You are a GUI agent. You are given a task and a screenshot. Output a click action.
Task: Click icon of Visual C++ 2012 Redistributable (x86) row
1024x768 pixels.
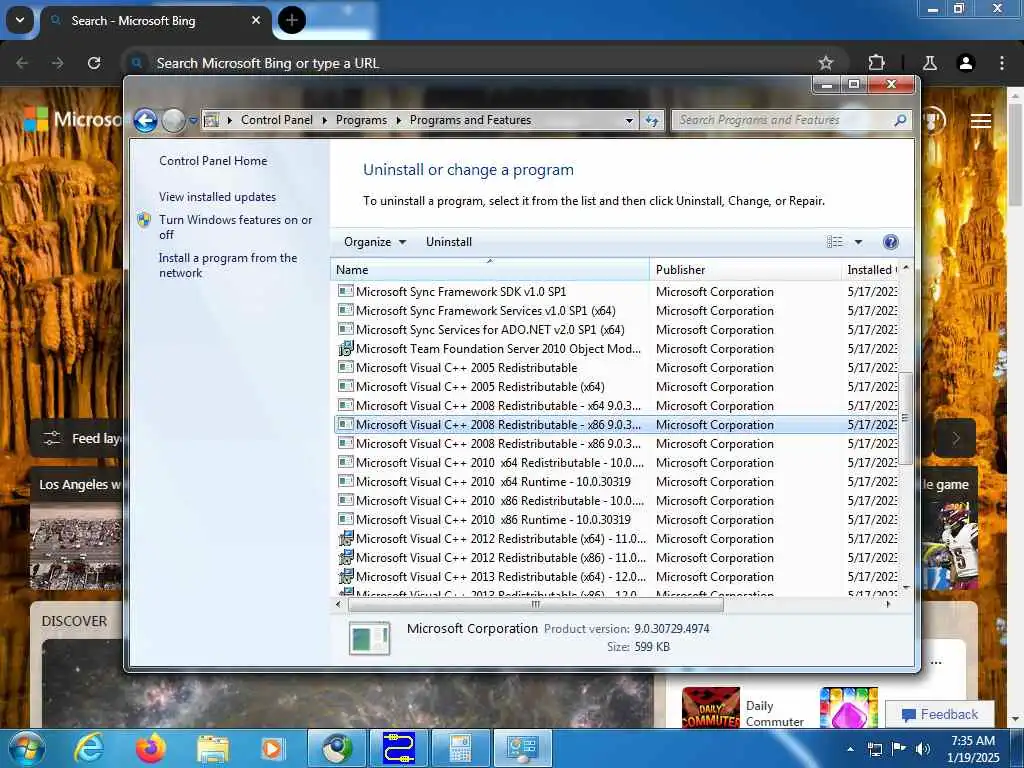pos(345,558)
